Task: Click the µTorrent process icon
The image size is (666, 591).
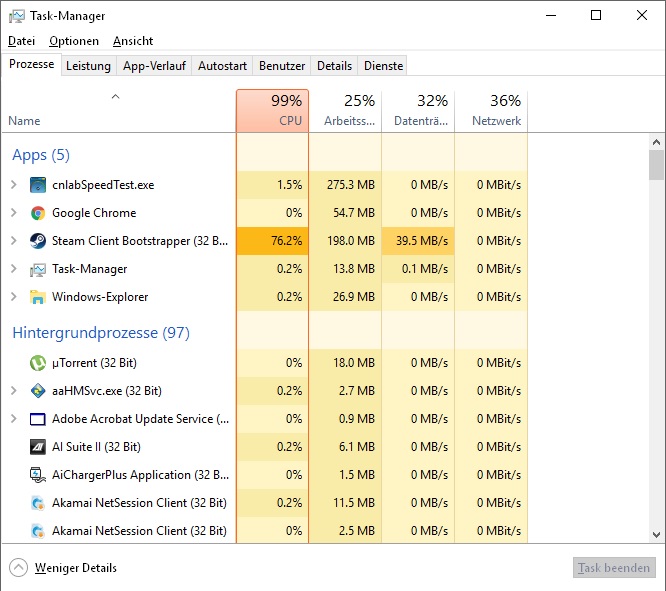Action: click(38, 363)
